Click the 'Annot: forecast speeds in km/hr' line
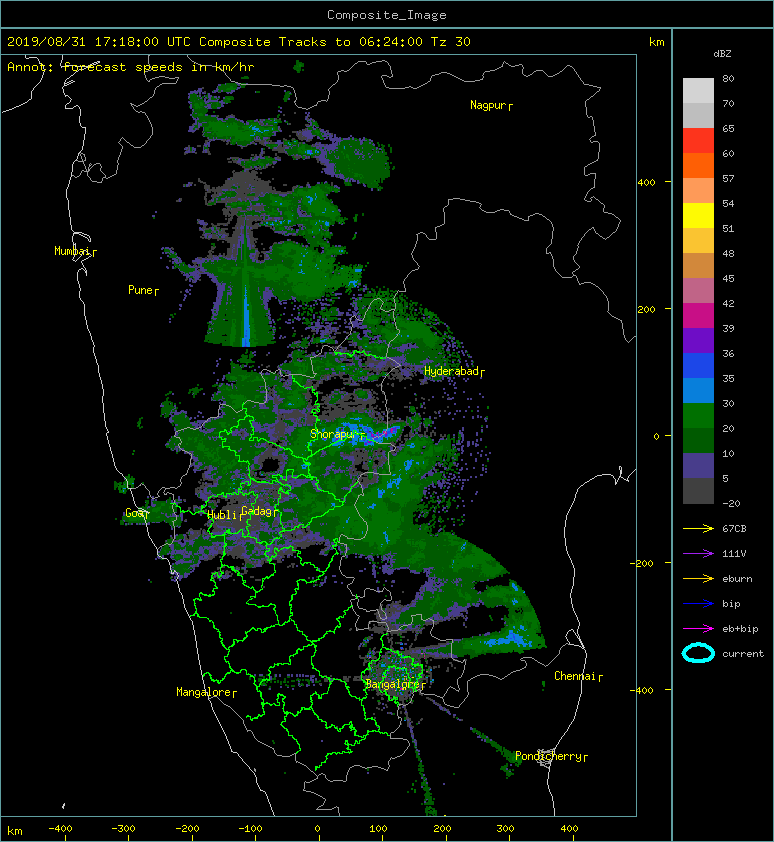Image resolution: width=774 pixels, height=842 pixels. coord(131,67)
